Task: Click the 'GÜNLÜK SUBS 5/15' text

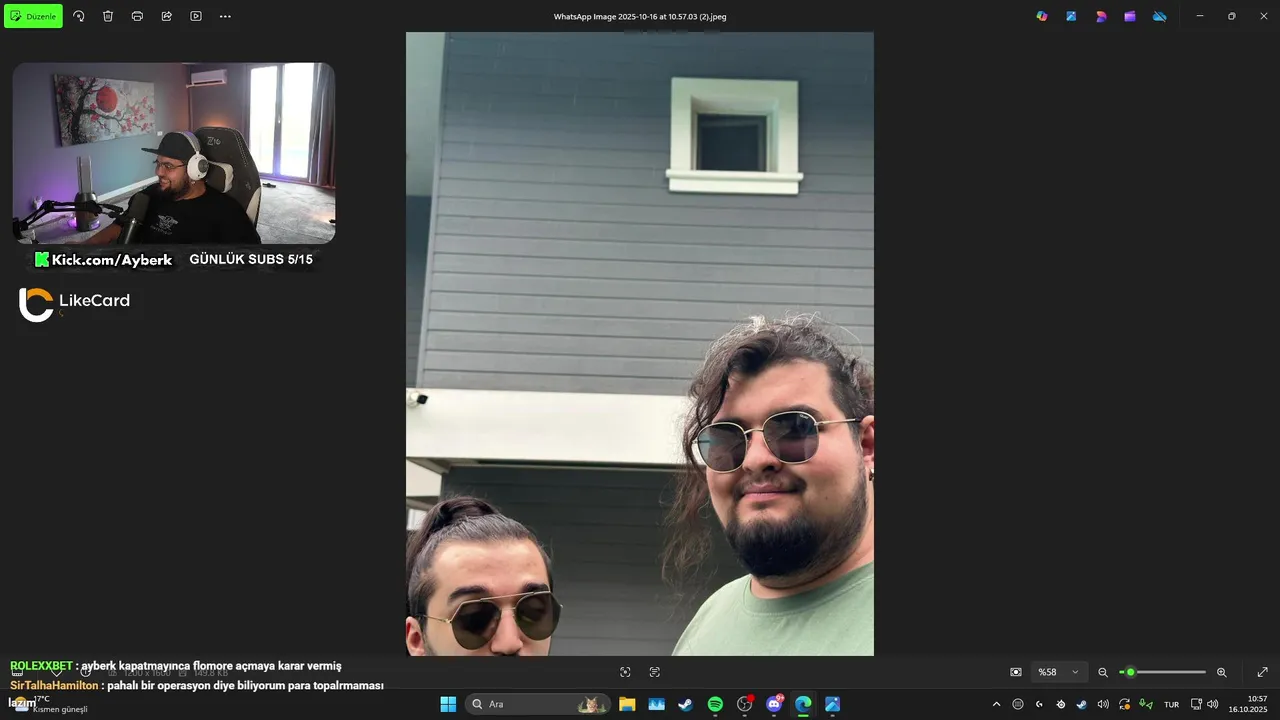Action: click(x=251, y=260)
